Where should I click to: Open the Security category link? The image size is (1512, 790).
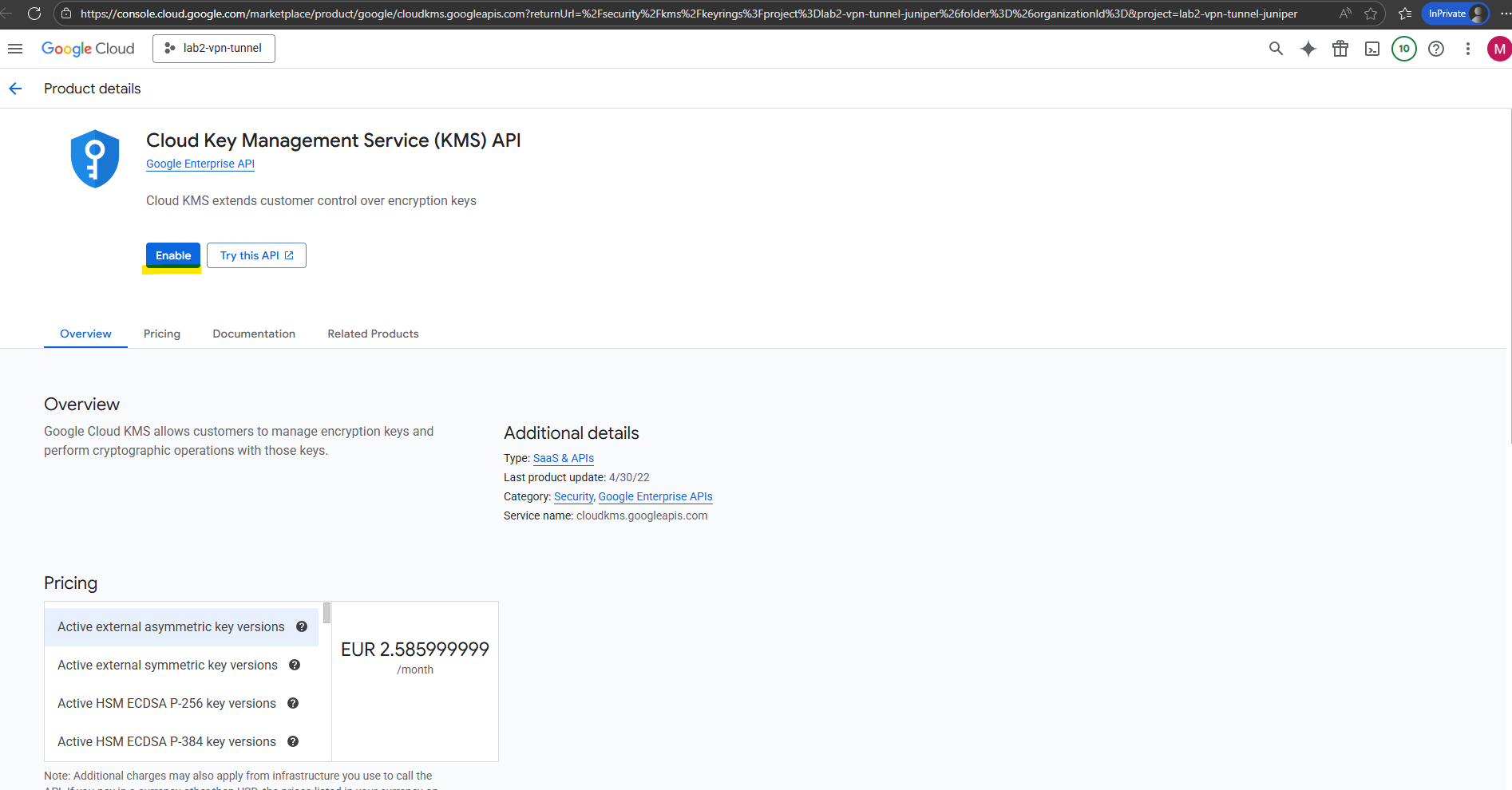click(x=574, y=496)
